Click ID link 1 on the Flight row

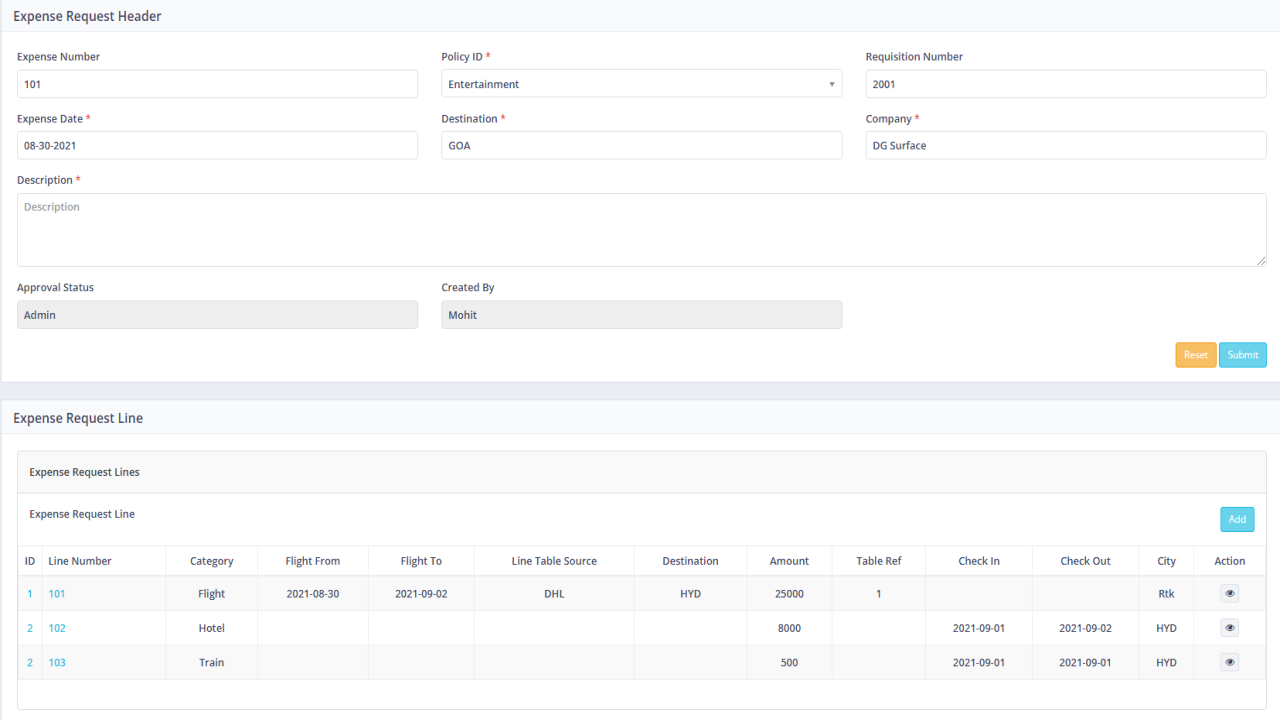click(29, 592)
